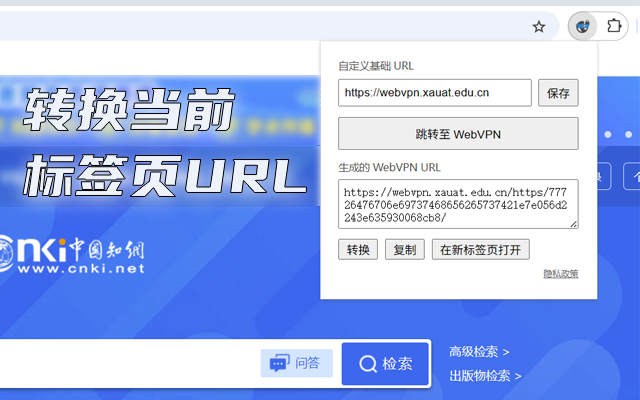This screenshot has width=640, height=400.
Task: Convert the URL with 转换 button
Action: pyautogui.click(x=358, y=249)
